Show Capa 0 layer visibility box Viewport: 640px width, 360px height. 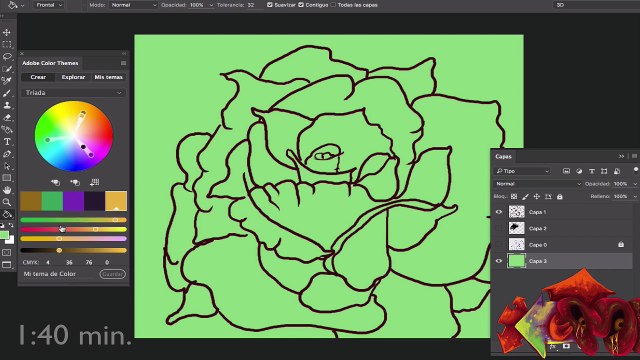[499, 245]
